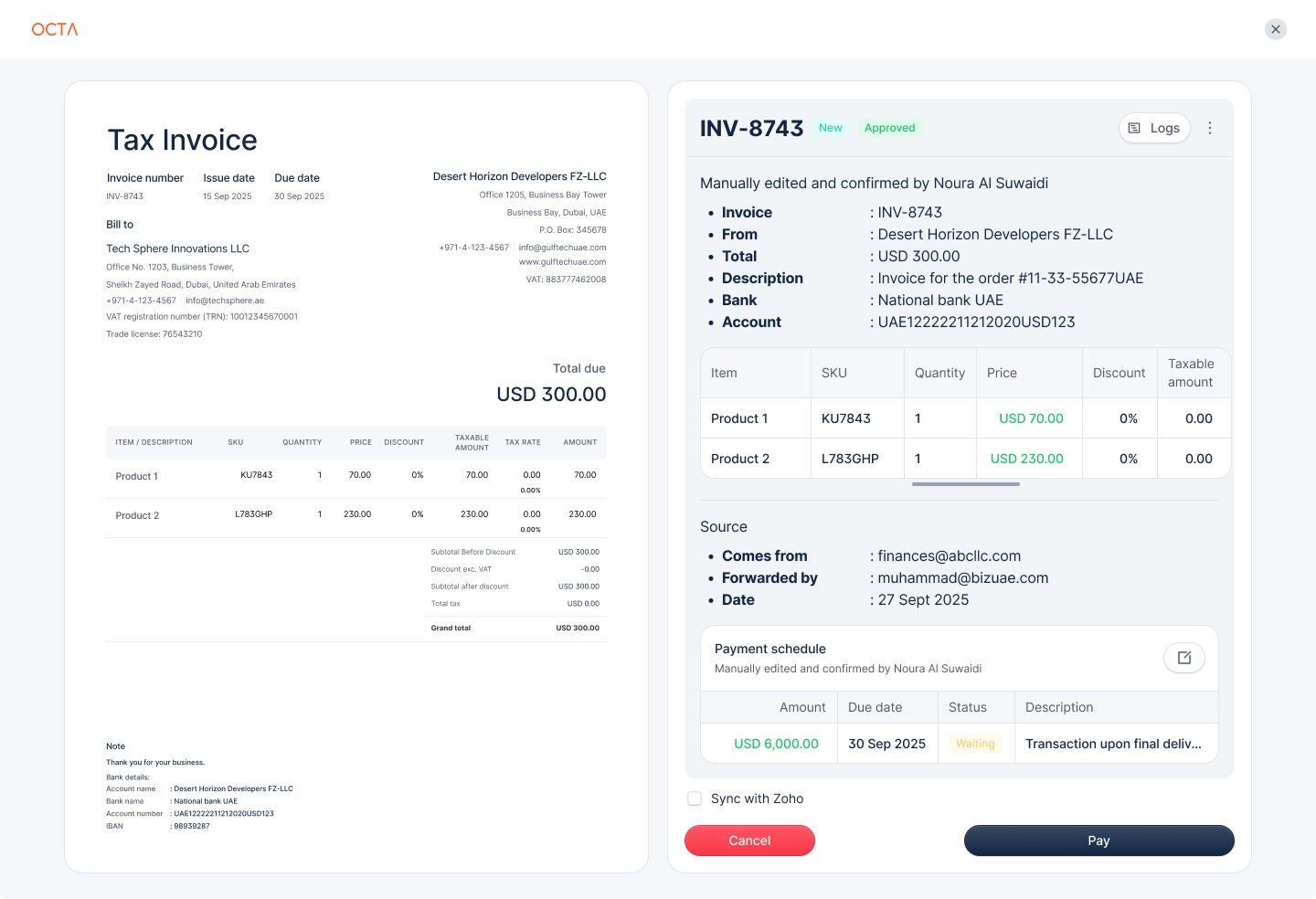Open the three-dot more options menu
Screen dimensions: 1316x899
coord(1210,128)
